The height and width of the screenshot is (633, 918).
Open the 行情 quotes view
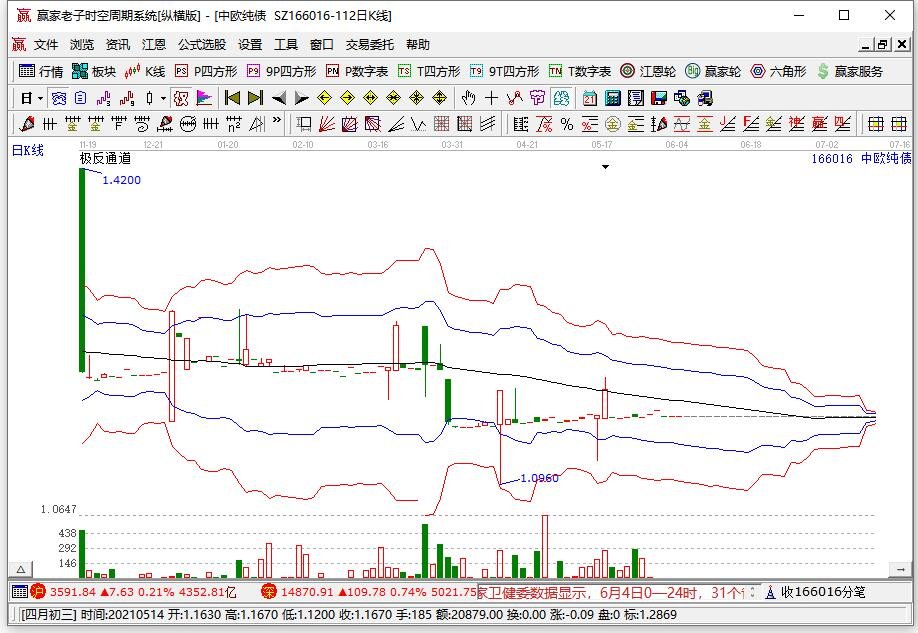(41, 71)
